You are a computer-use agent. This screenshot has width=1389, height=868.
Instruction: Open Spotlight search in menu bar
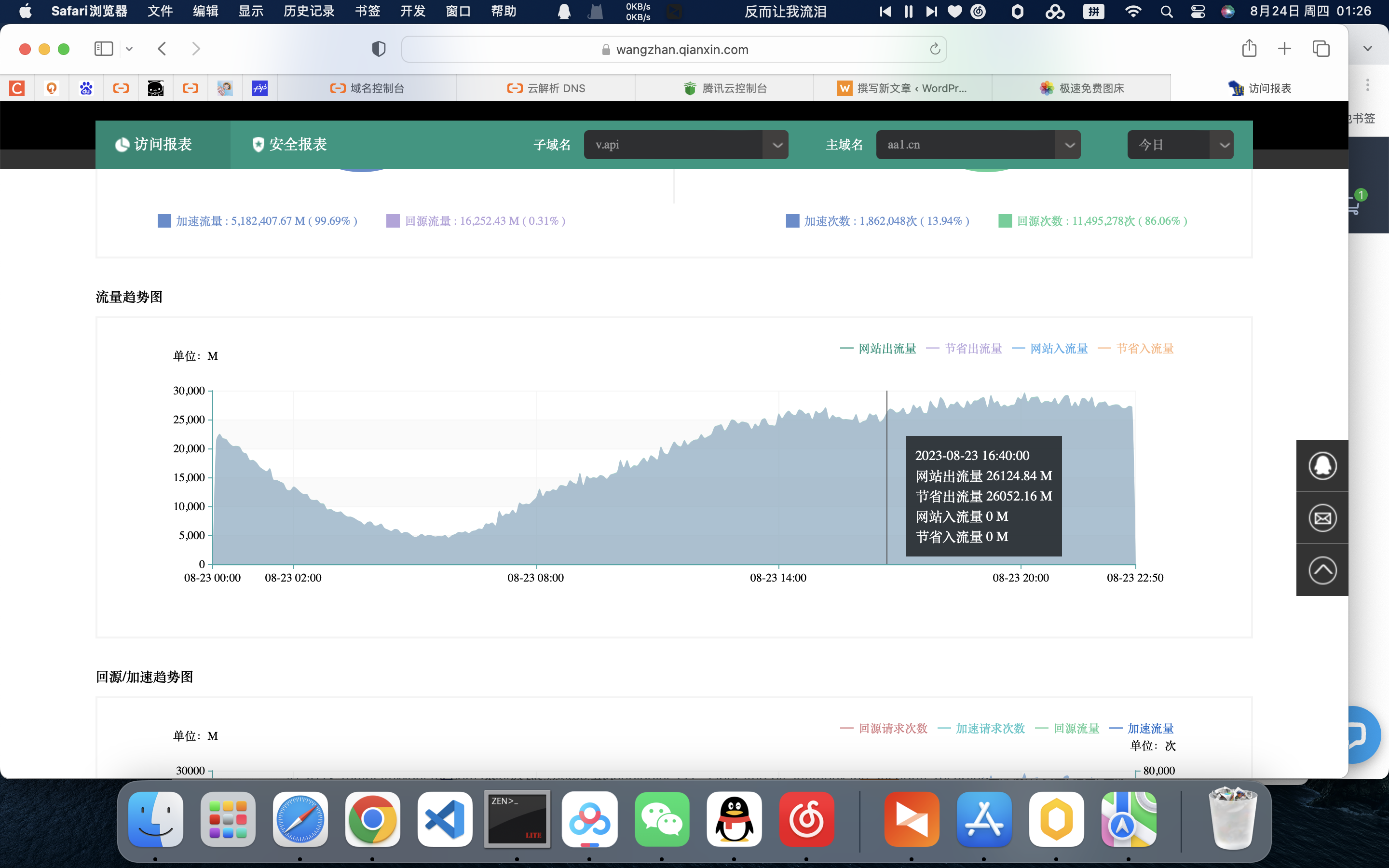pos(1166,12)
